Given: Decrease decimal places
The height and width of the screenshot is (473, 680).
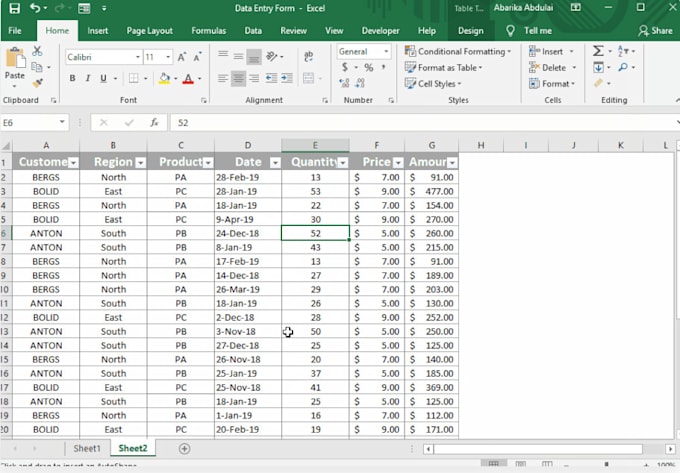Looking at the screenshot, I should tap(360, 83).
